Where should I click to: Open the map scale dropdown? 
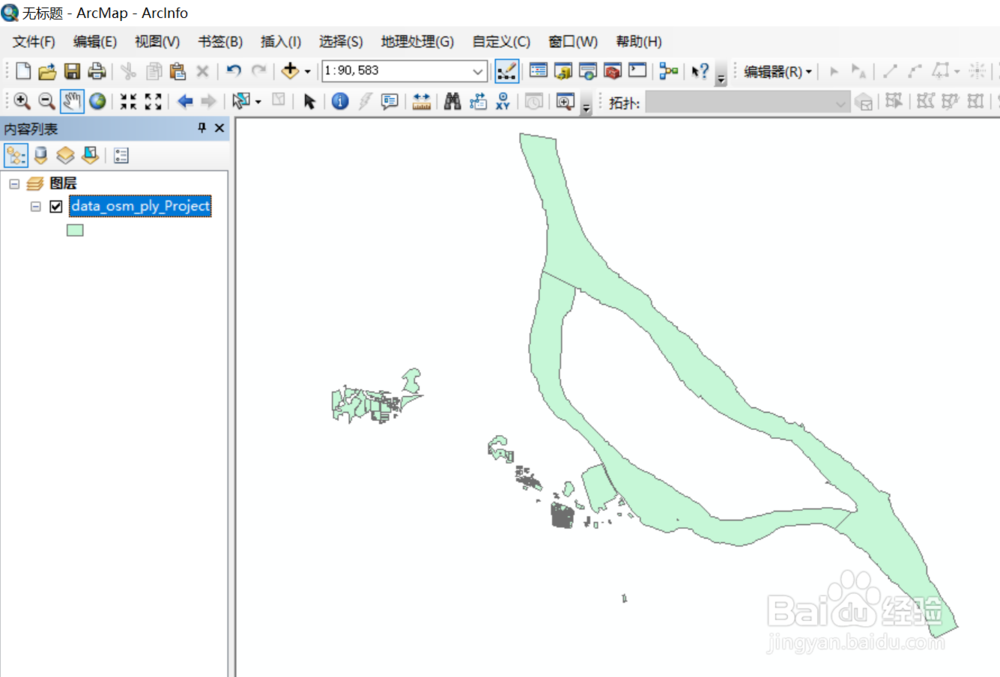(x=477, y=71)
